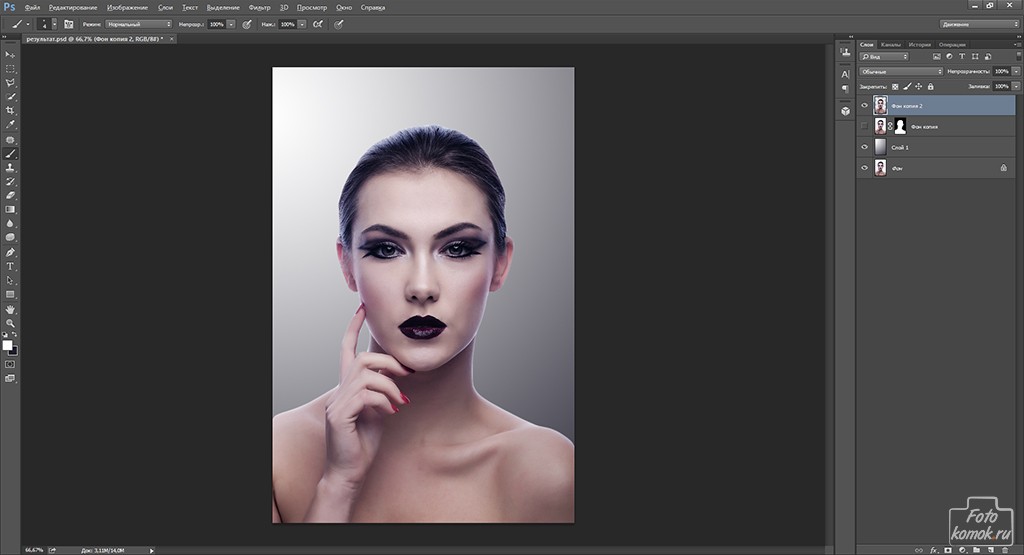Select the Eyedropper tool
The width and height of the screenshot is (1024, 555).
(10, 125)
